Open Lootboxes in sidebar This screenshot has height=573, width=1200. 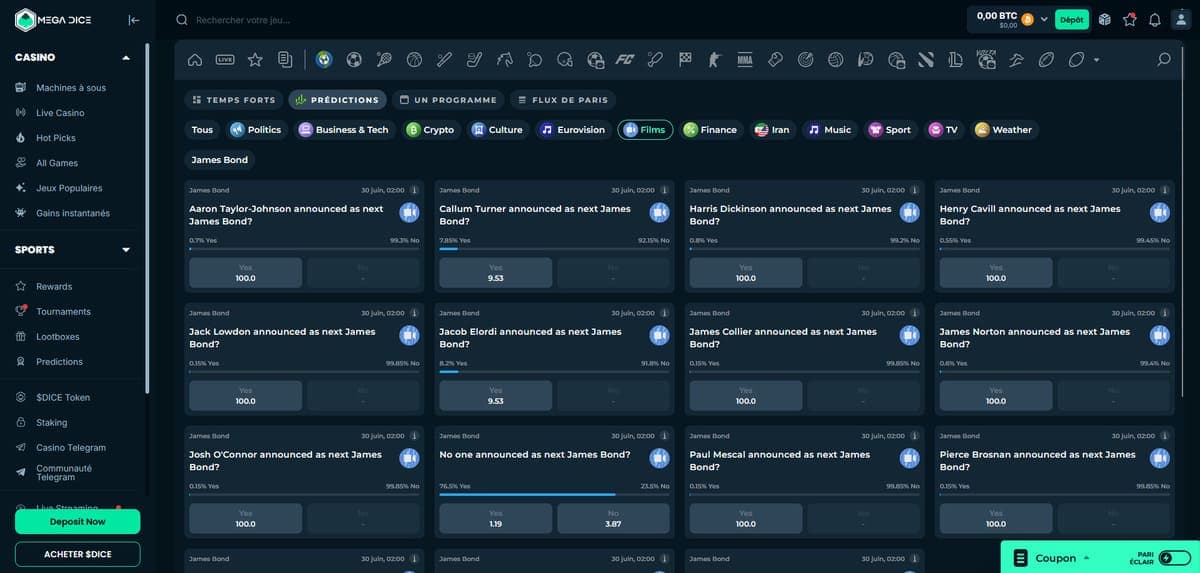[x=57, y=337]
